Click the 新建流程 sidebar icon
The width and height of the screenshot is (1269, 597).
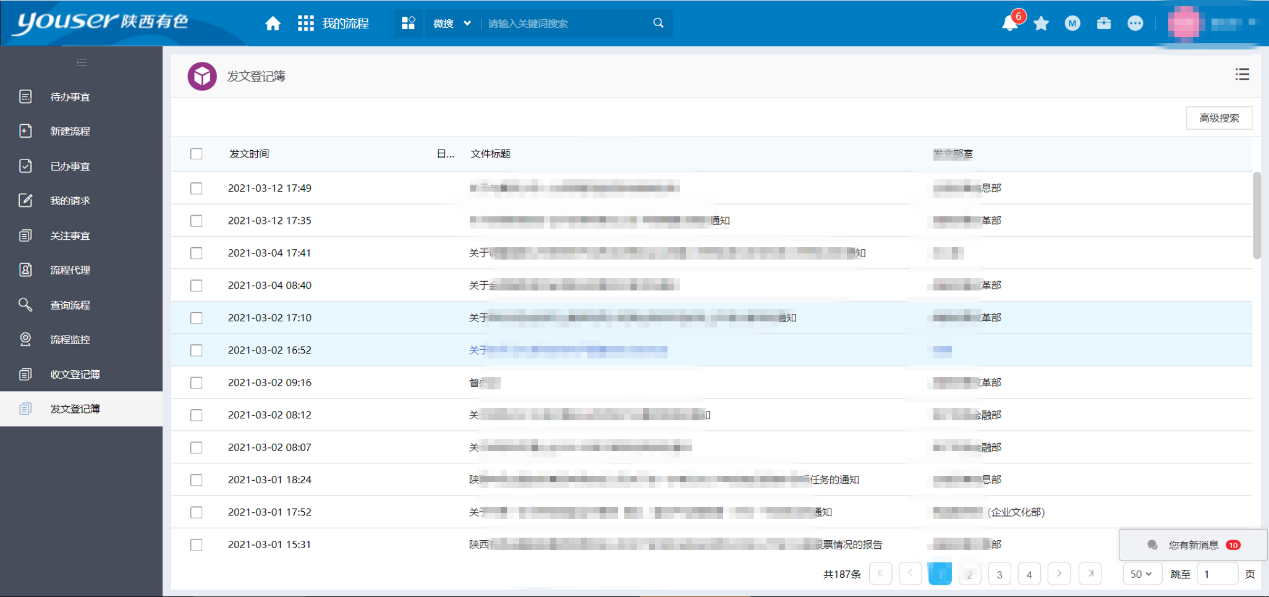click(26, 131)
